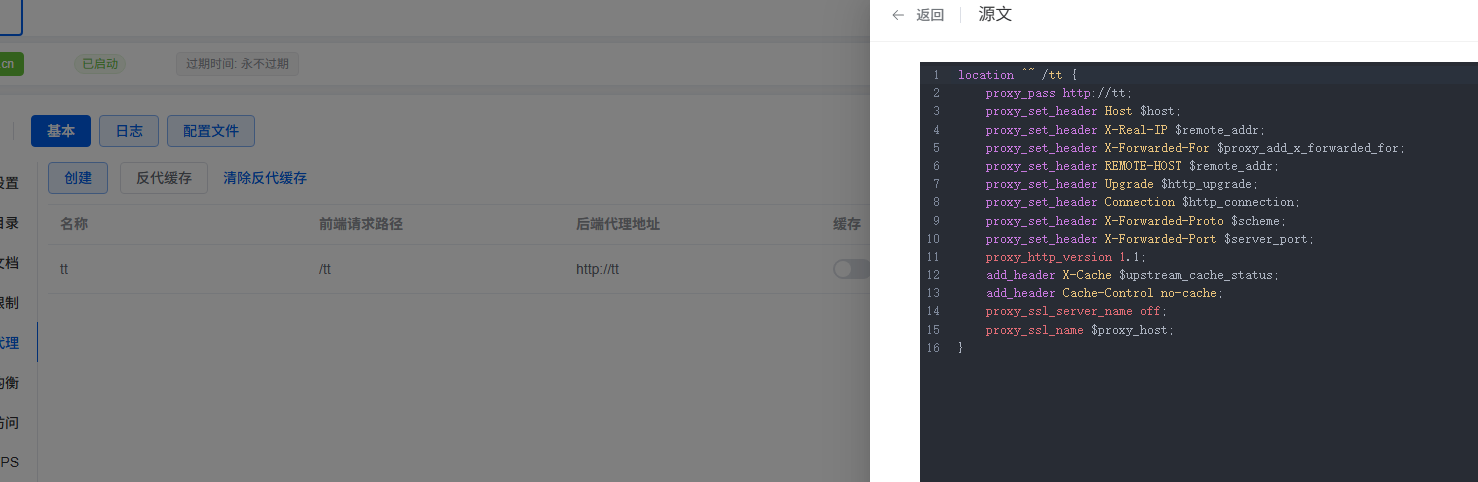Click the back arrow icon
The width and height of the screenshot is (1478, 482).
point(898,15)
